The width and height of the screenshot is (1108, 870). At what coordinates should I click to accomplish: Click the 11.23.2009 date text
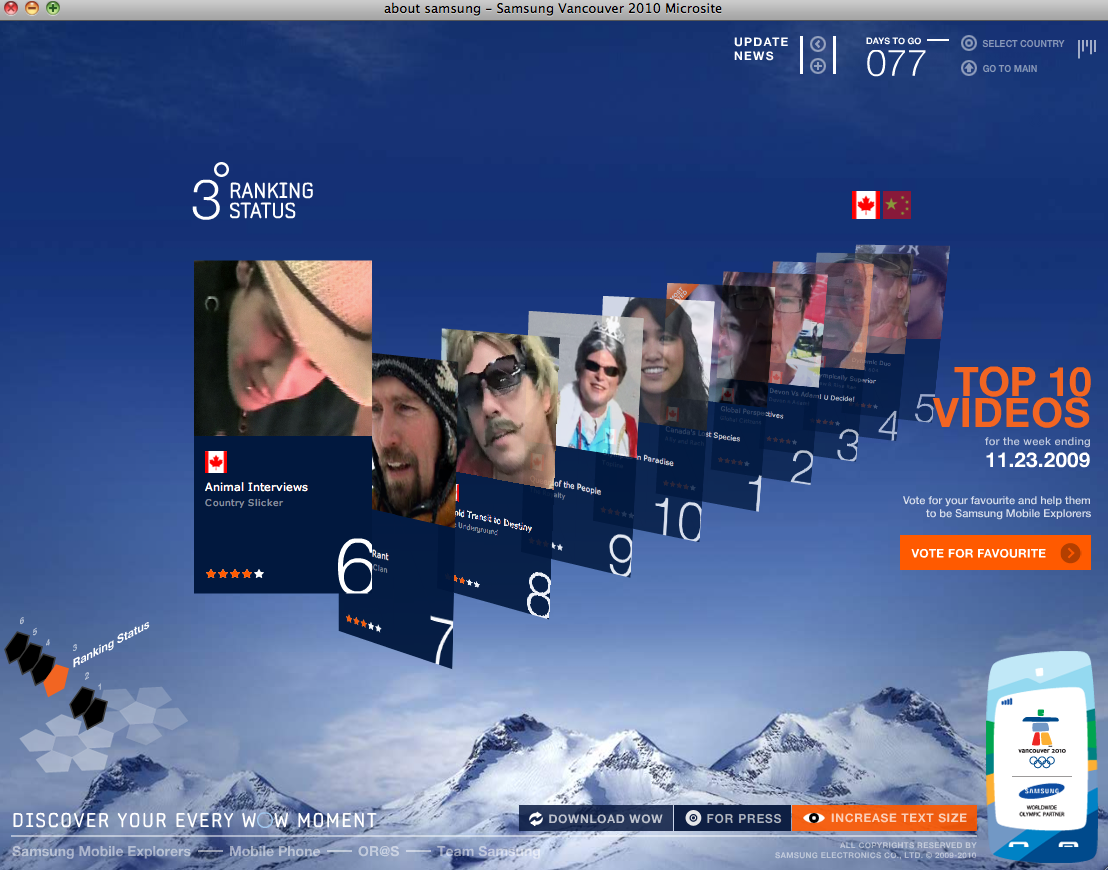coord(1037,460)
